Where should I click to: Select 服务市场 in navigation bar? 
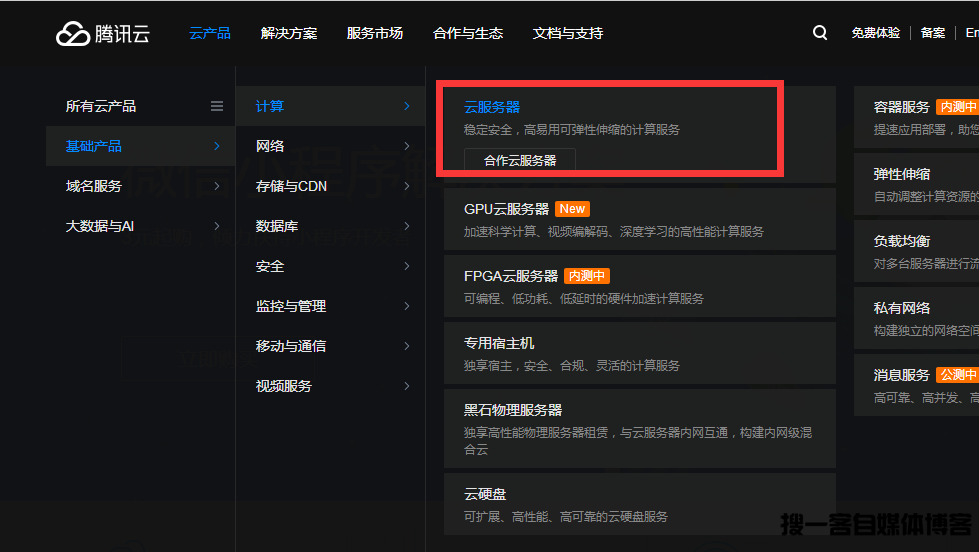click(x=375, y=33)
